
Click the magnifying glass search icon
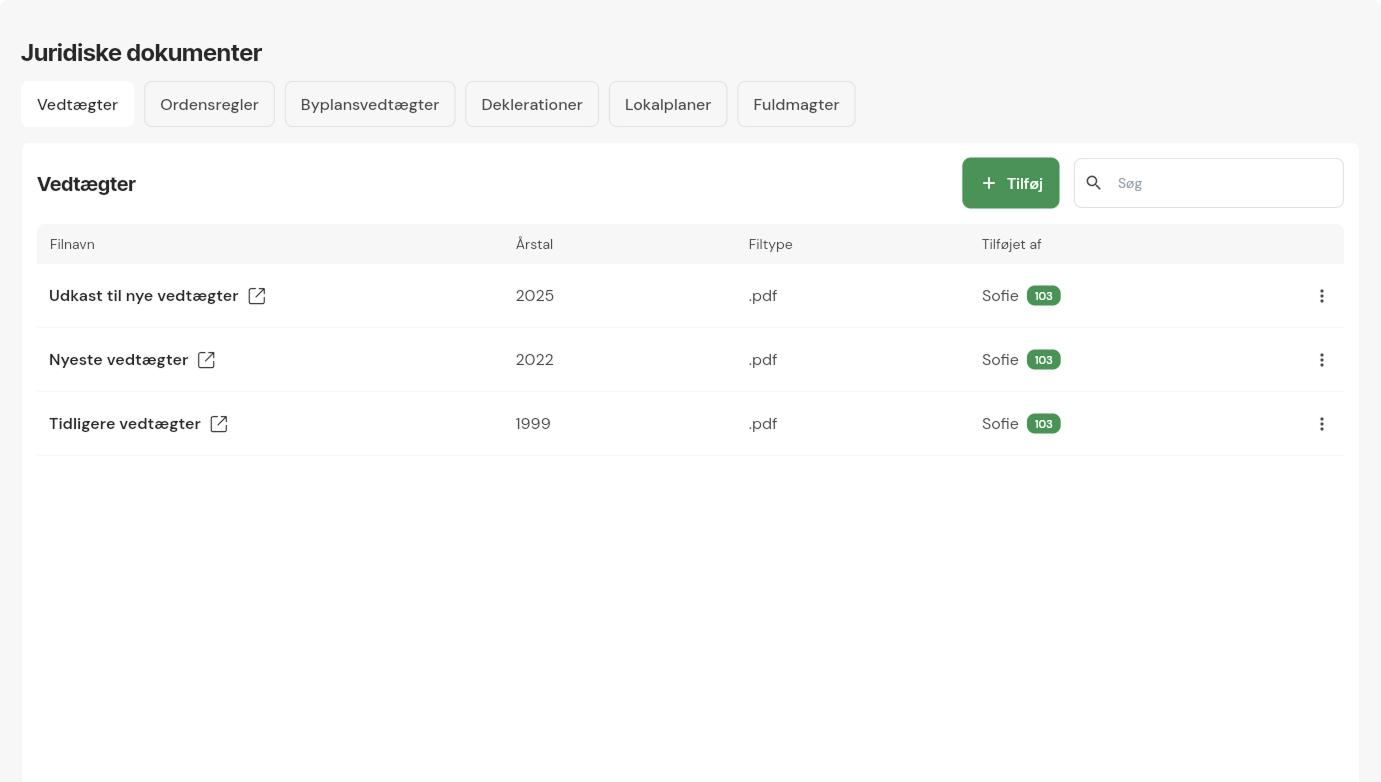point(1094,183)
